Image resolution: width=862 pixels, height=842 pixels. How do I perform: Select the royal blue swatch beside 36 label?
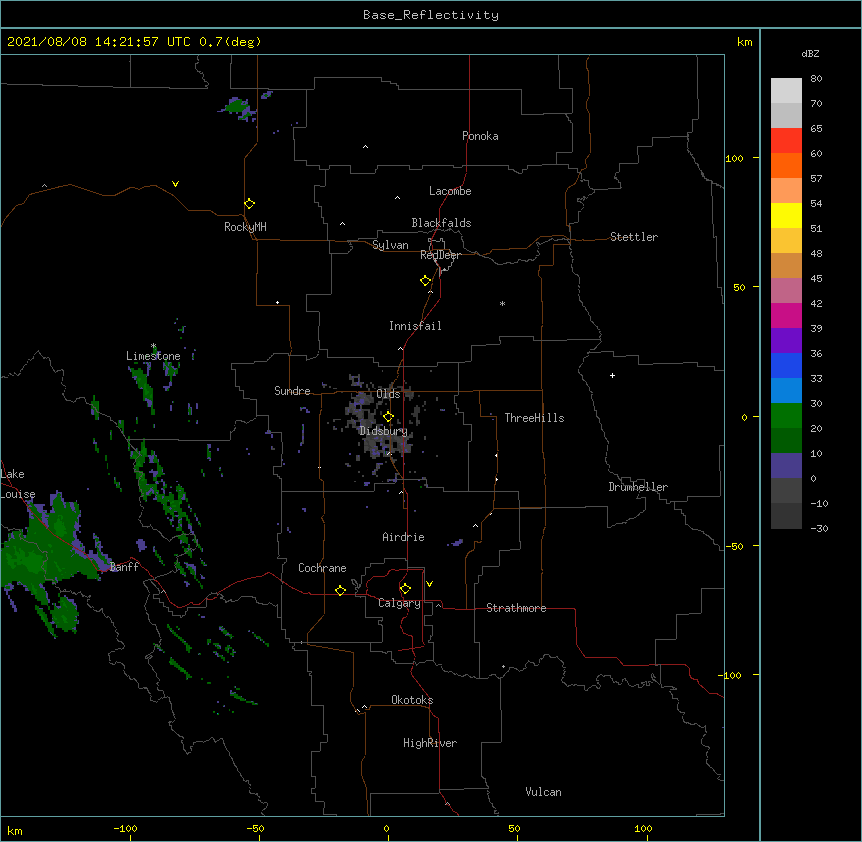pyautogui.click(x=786, y=365)
